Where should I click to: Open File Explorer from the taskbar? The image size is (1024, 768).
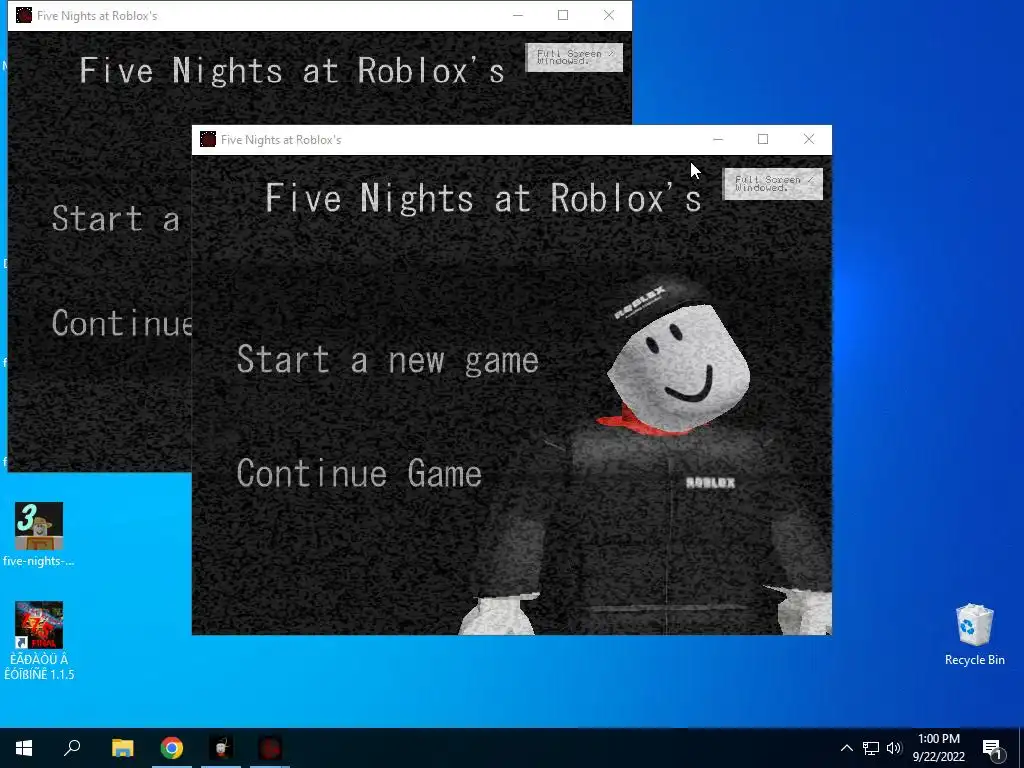point(122,748)
